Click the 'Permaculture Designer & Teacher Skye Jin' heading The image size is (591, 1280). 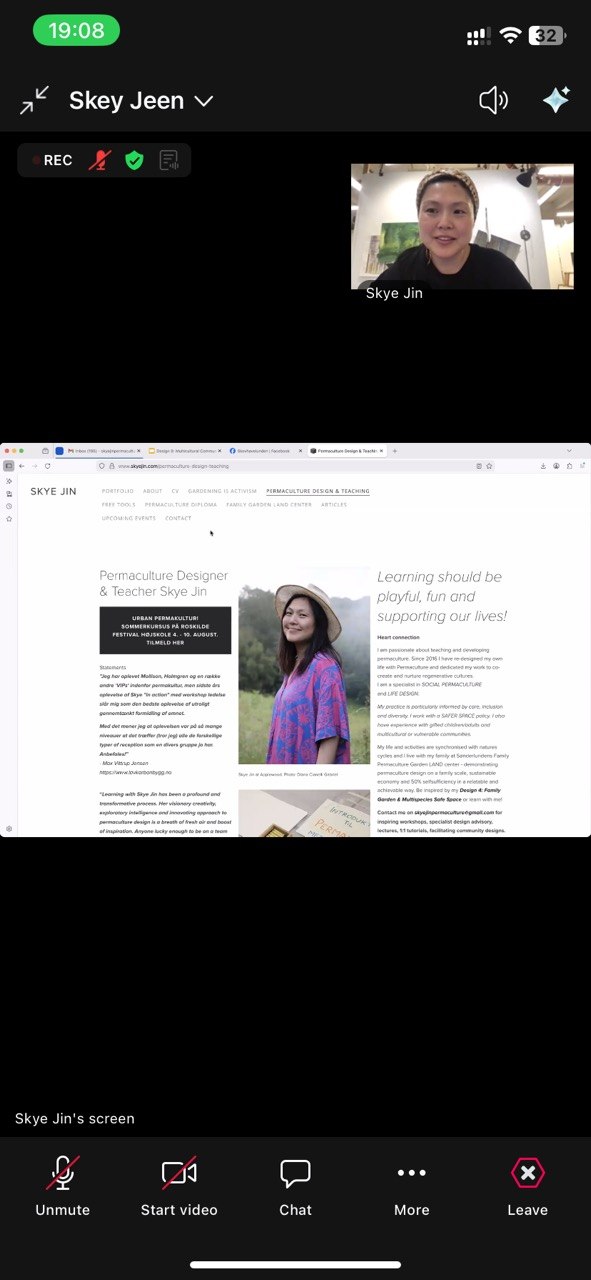tap(164, 583)
